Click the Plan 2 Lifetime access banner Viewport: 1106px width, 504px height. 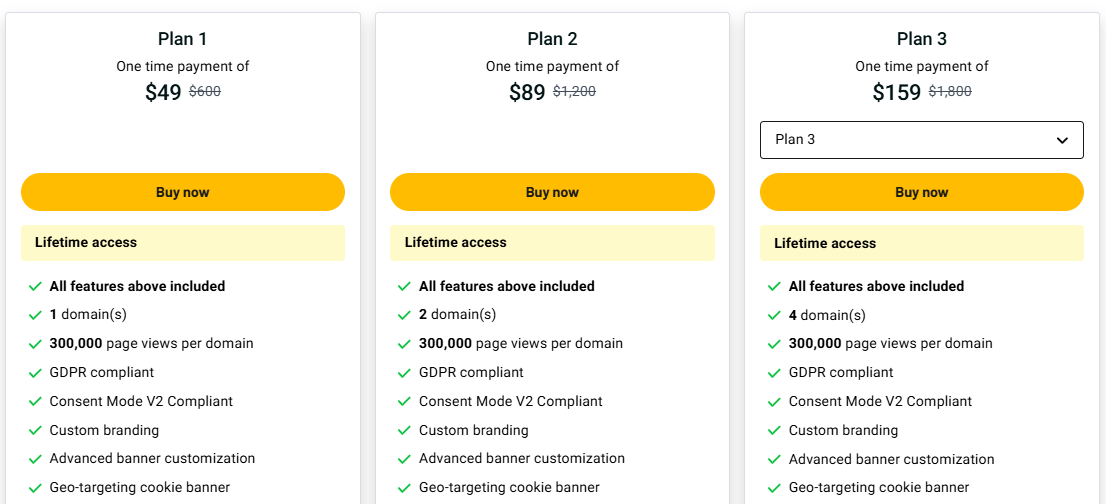(552, 243)
